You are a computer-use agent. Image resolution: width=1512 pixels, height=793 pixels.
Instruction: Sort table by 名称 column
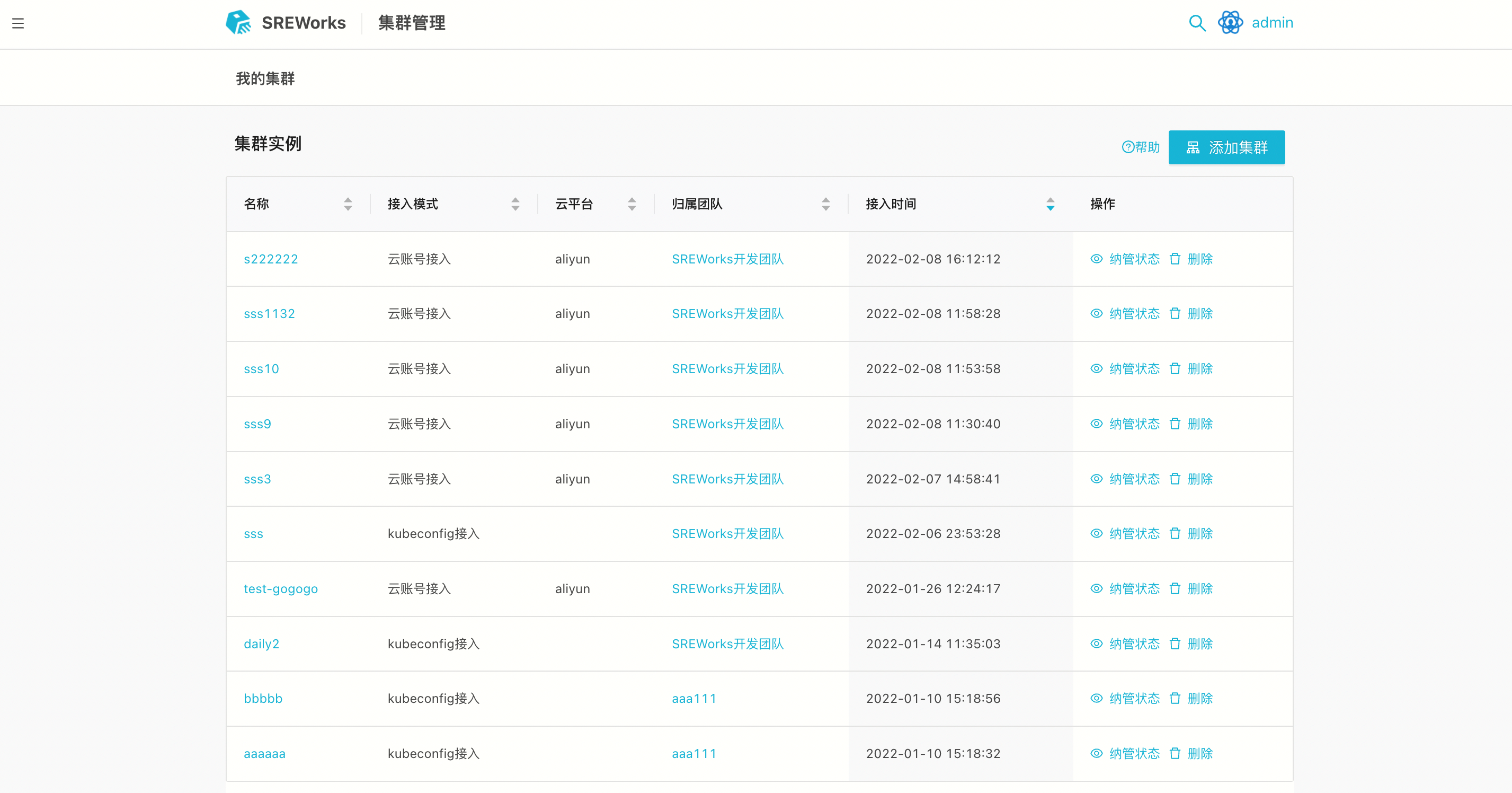[x=348, y=204]
